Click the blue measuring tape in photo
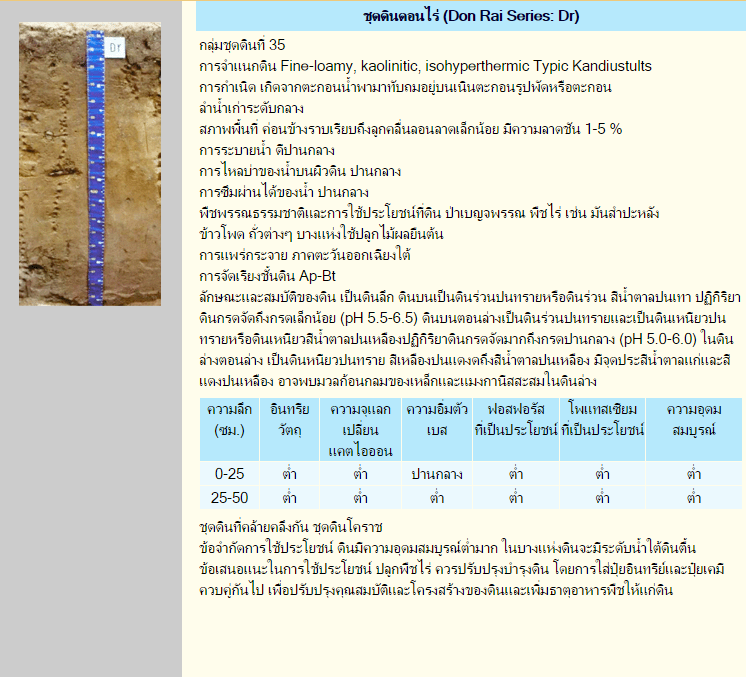 96,168
